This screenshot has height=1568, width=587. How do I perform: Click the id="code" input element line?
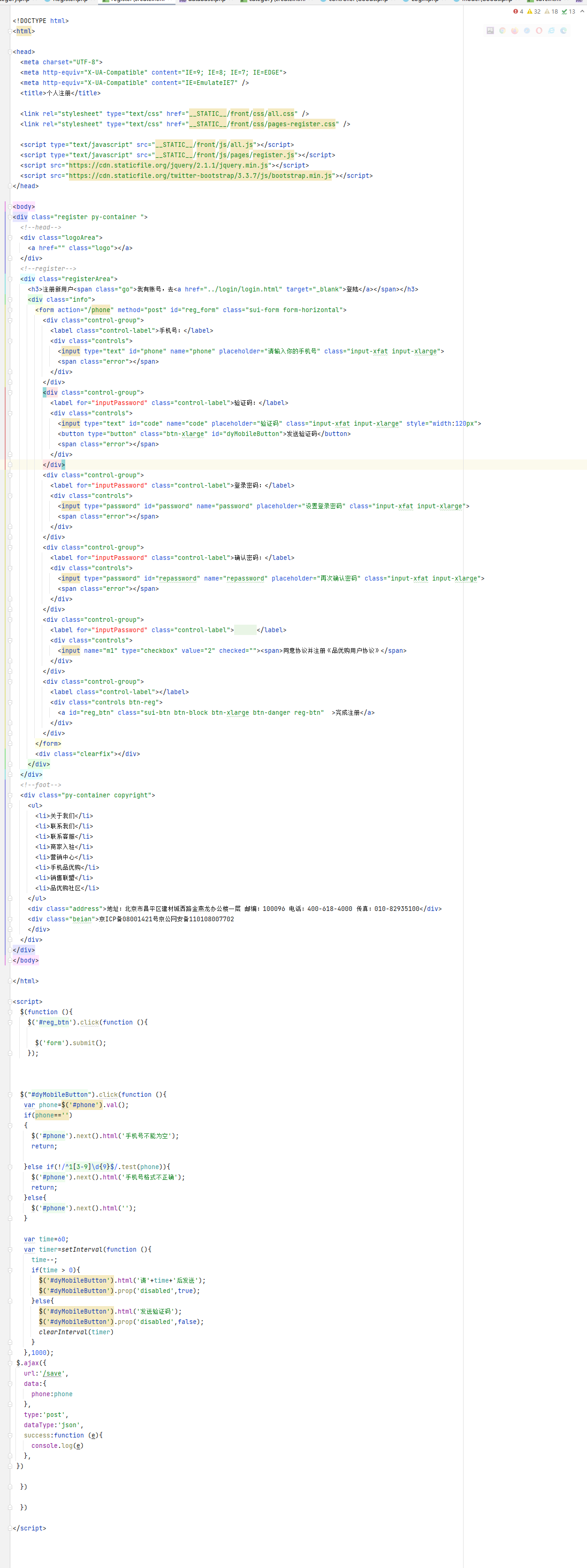click(x=269, y=424)
